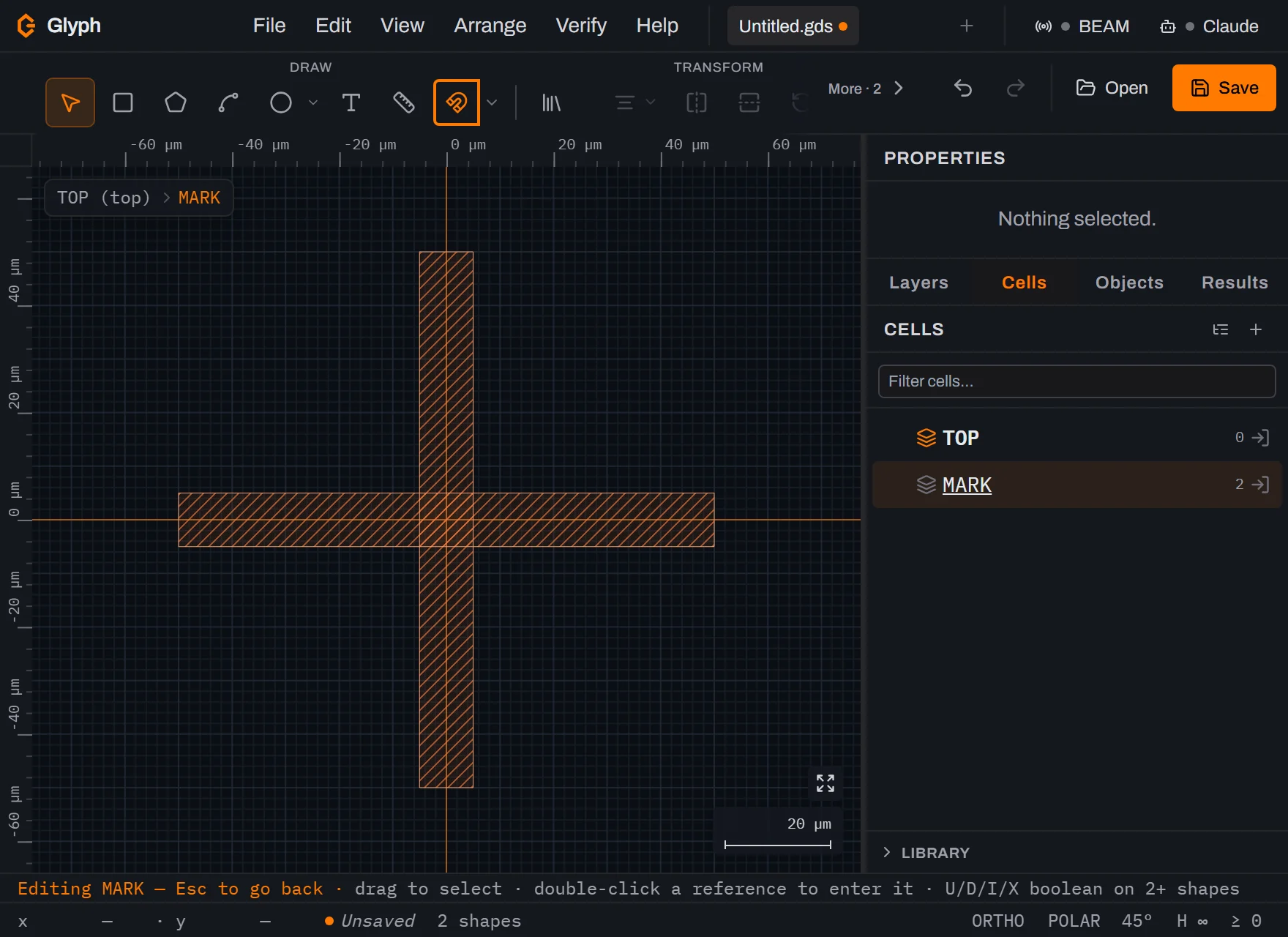Select the Untitled.gds document tab
This screenshot has height=937, width=1288.
[793, 26]
